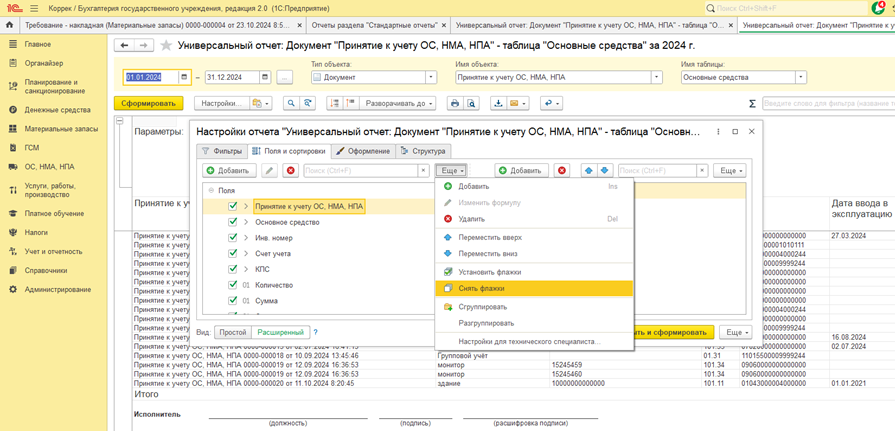Open 'Еще' menu at dialog bottom right
Screen dimensions: 895x431
tap(735, 332)
